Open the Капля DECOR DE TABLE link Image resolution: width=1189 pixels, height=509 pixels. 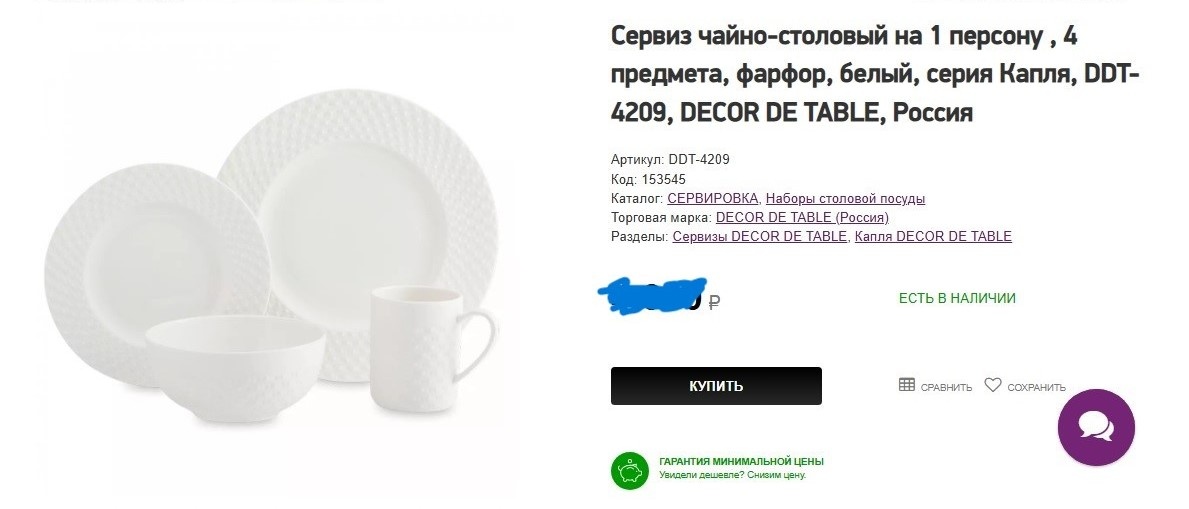point(933,237)
